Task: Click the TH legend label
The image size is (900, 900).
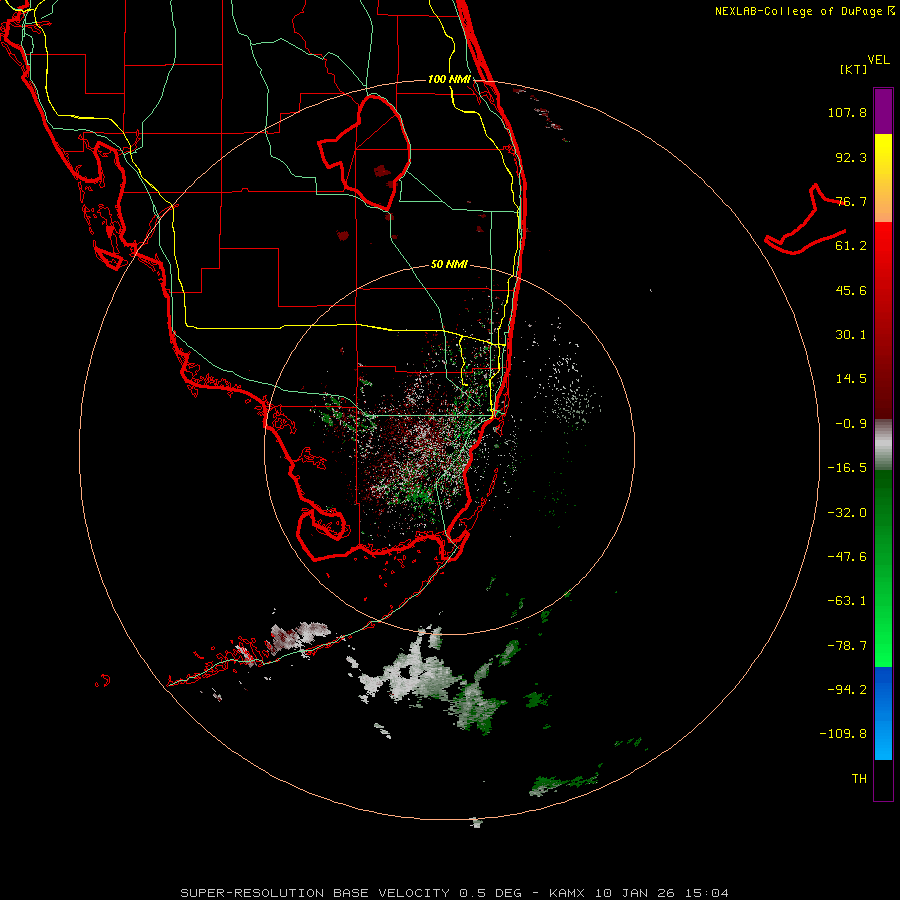Action: click(859, 779)
